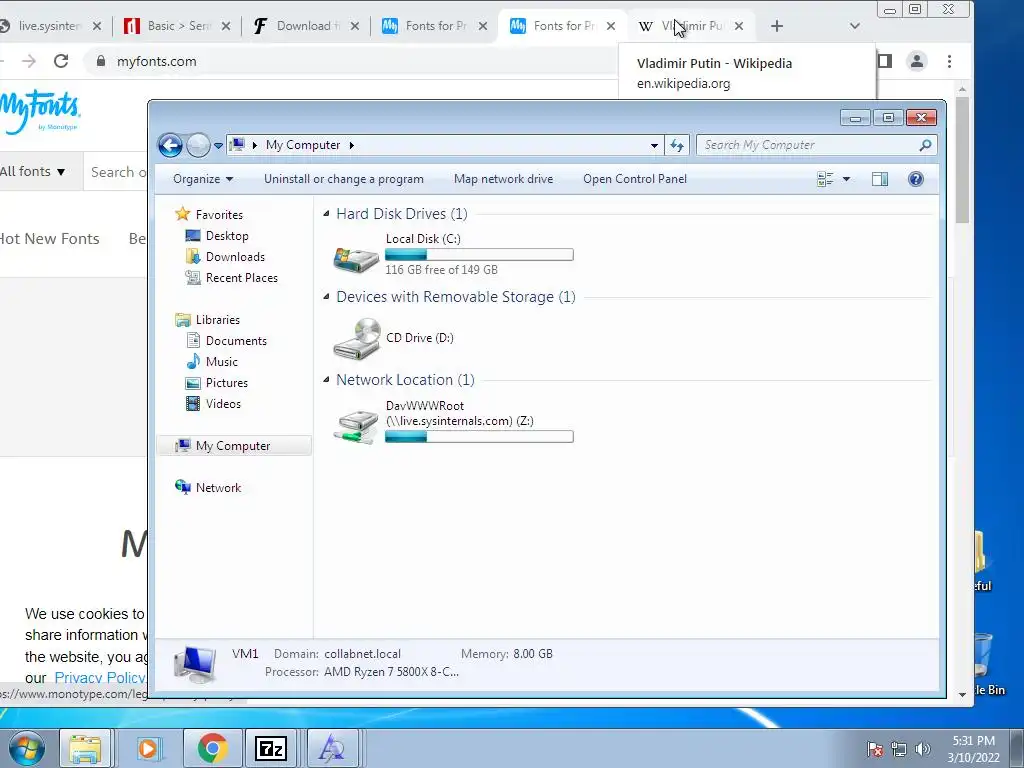Close the Download fonts Chrome tab

(x=355, y=26)
